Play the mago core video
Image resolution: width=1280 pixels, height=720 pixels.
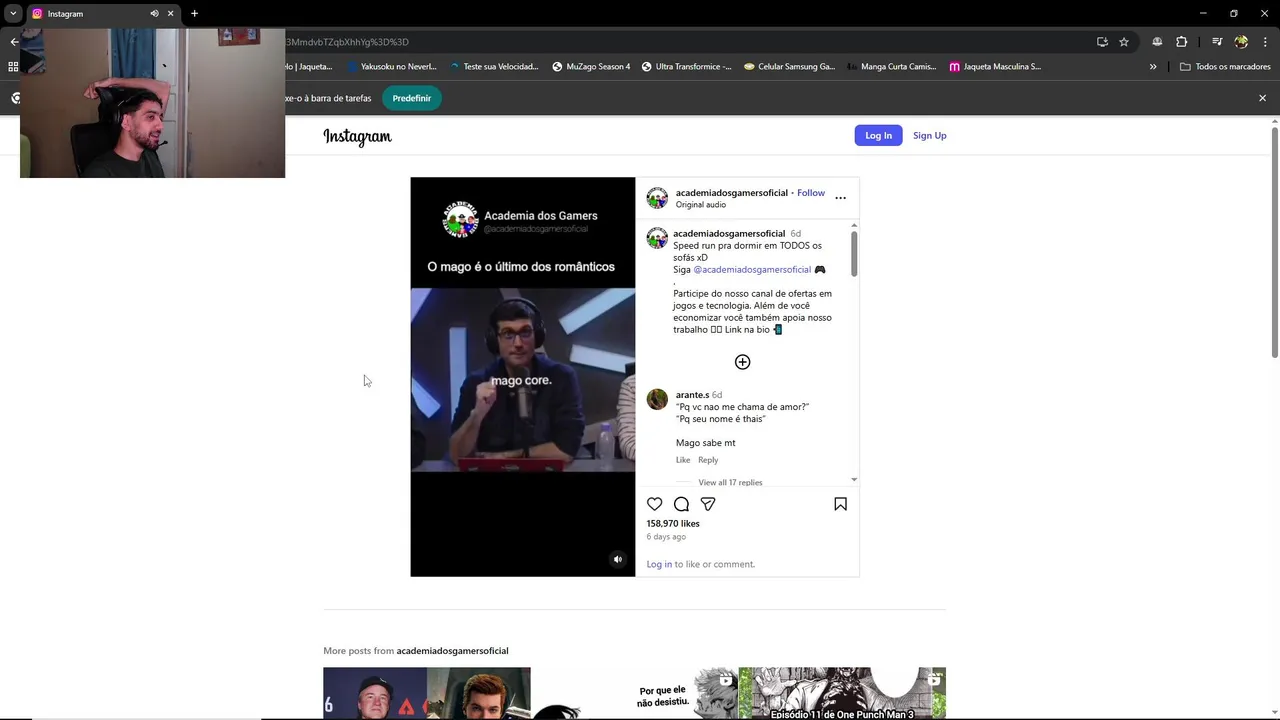tap(523, 377)
